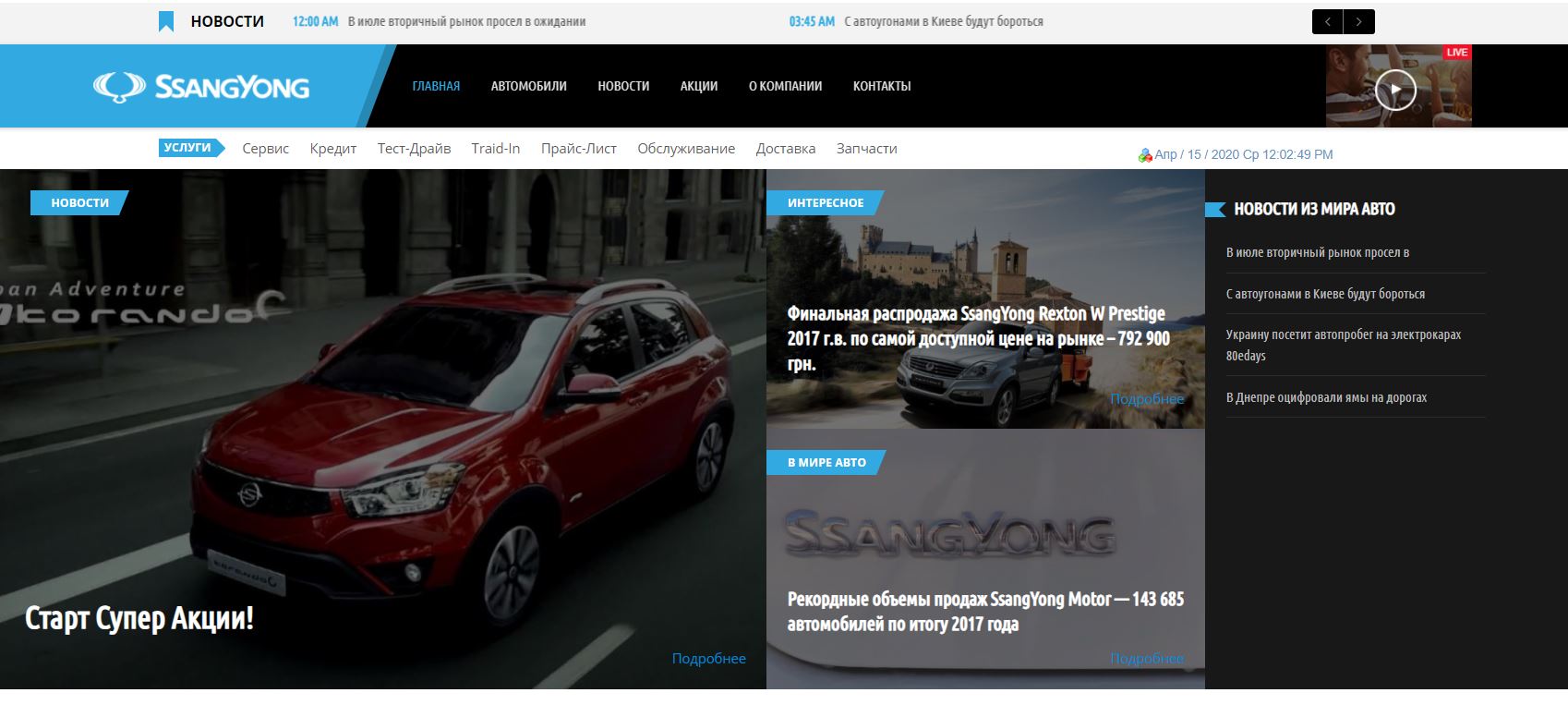Click the НОВОСТИ ИЗ МИРА АВТО heading
The image size is (1568, 705).
(1314, 210)
